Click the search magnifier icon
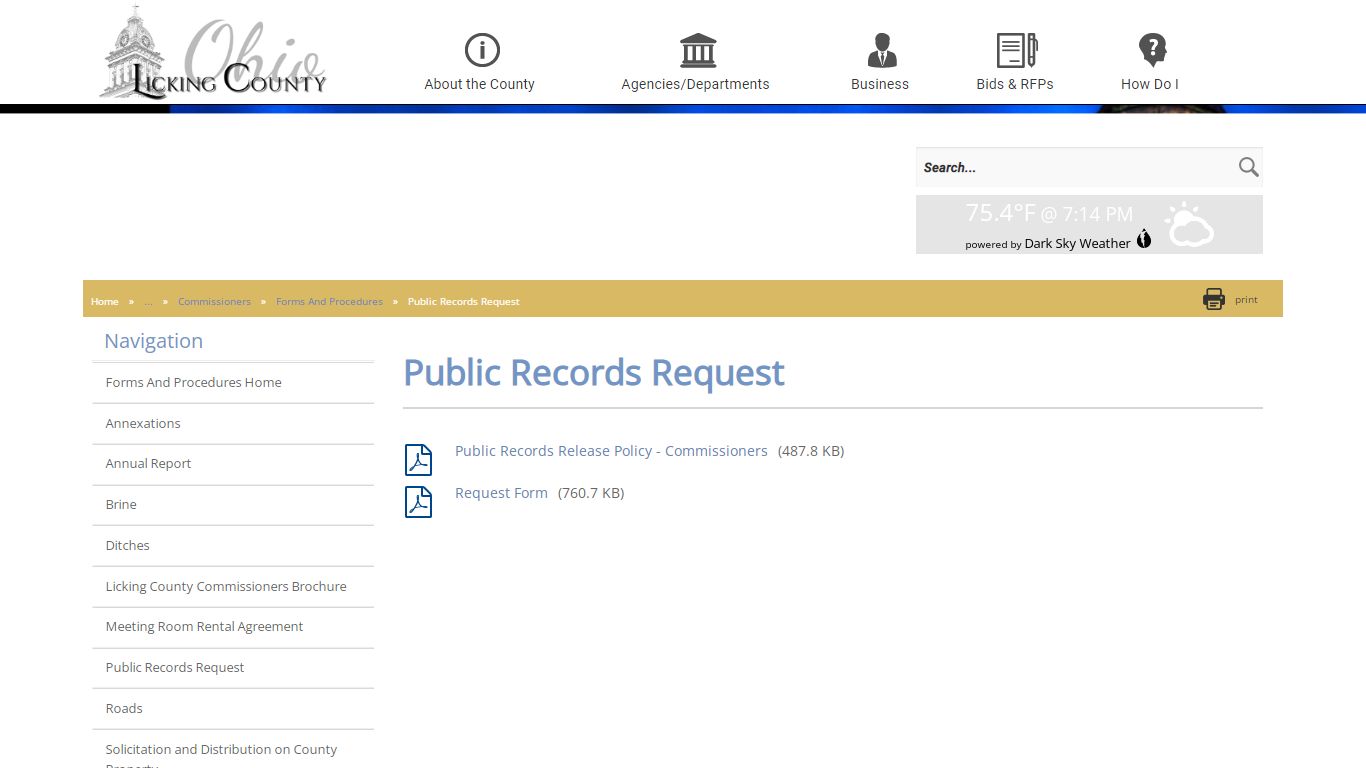This screenshot has width=1366, height=768. point(1248,167)
